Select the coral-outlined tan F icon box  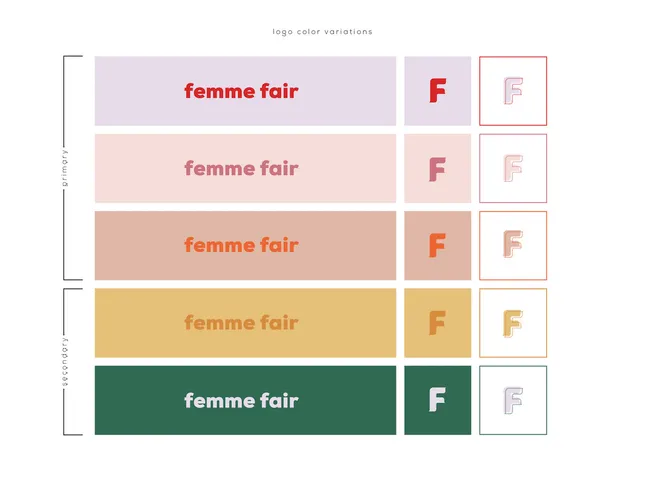pyautogui.click(x=513, y=246)
